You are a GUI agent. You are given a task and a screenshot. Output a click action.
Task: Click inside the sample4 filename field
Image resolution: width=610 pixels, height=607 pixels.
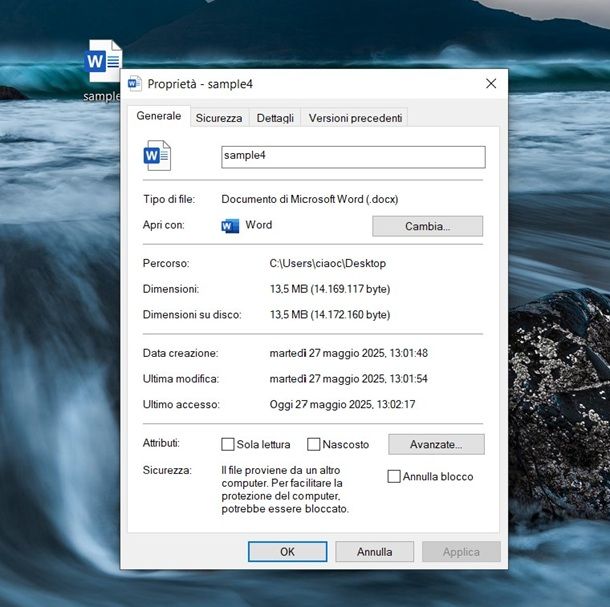pyautogui.click(x=352, y=157)
